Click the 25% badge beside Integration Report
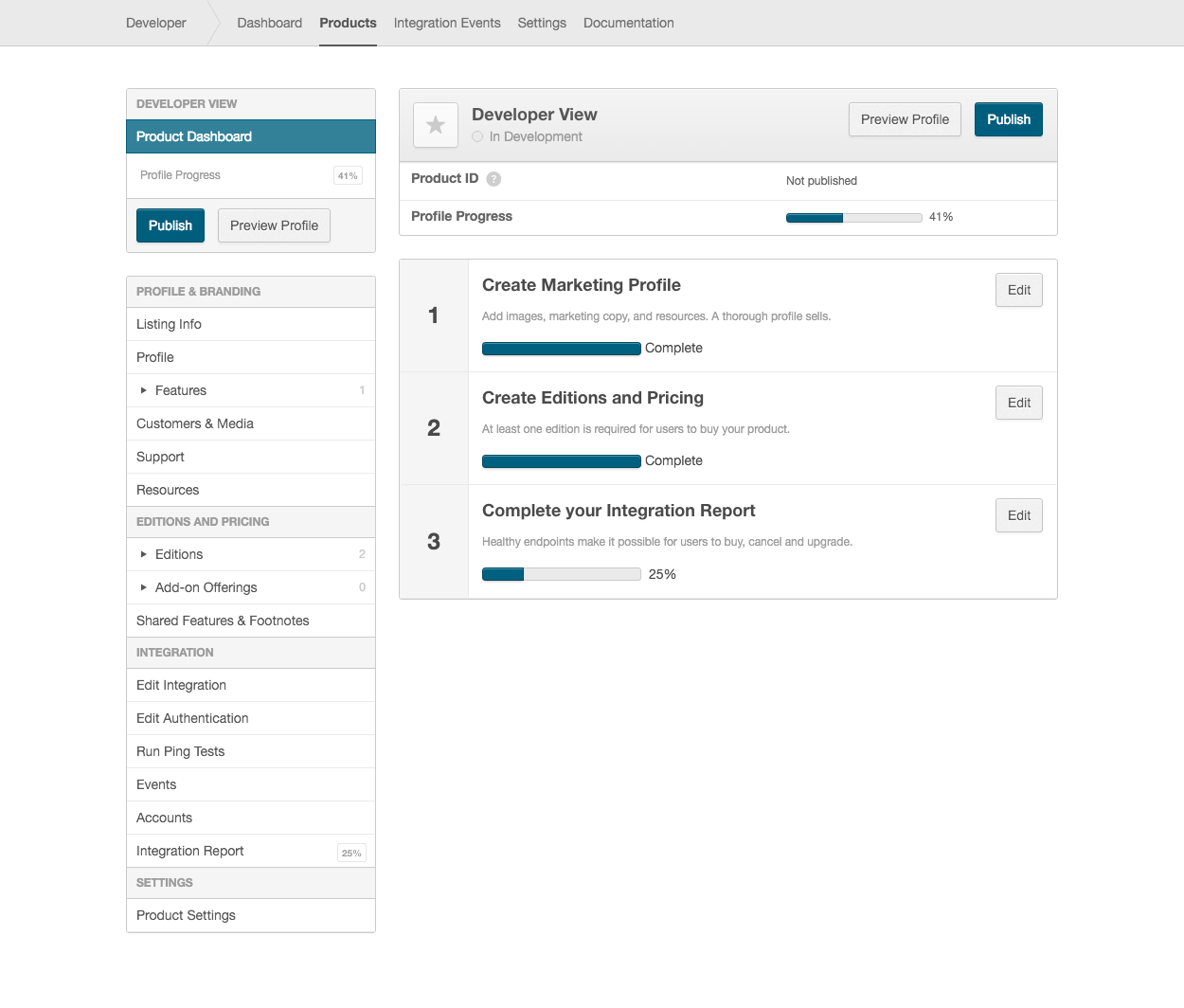The height and width of the screenshot is (1008, 1184). [351, 853]
